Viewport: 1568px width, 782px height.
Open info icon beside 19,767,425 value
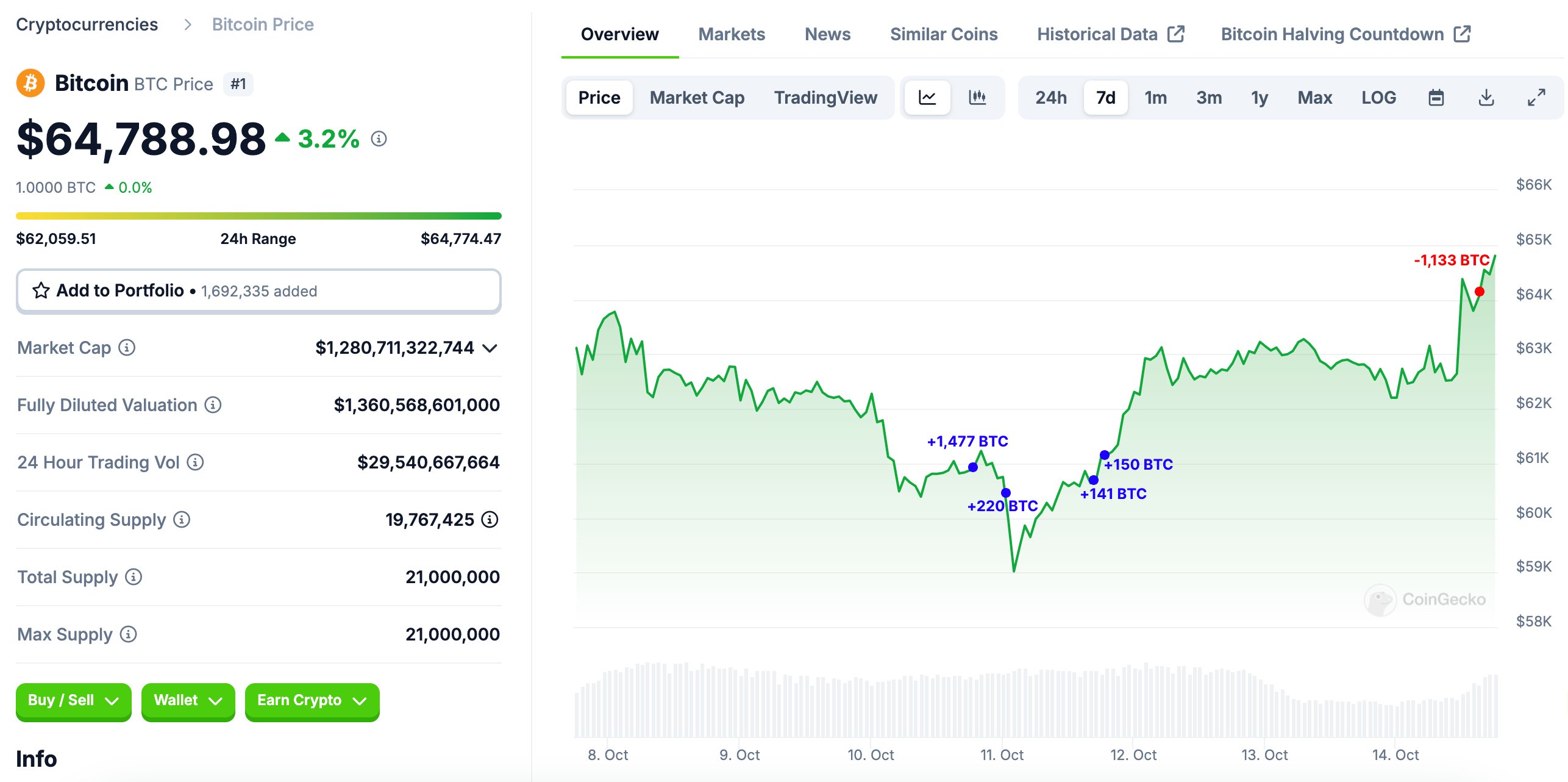point(490,520)
